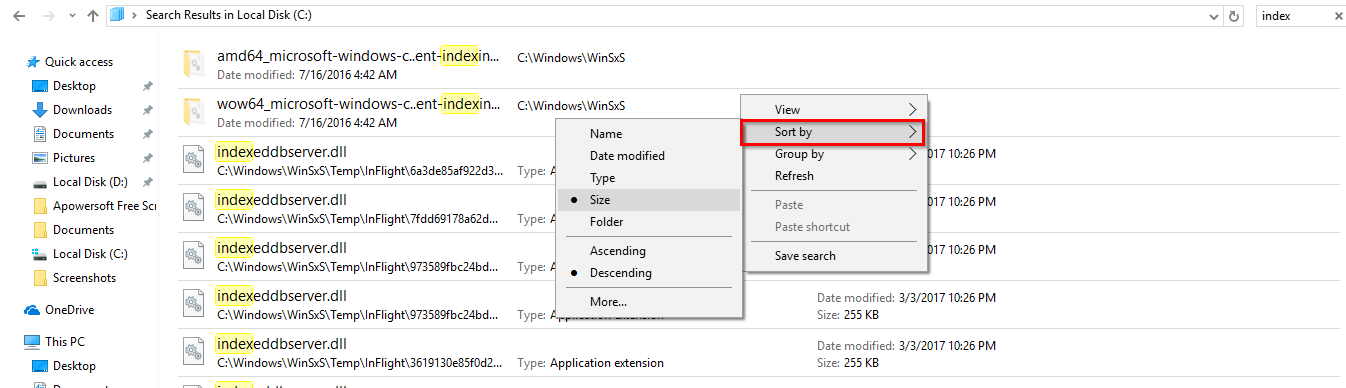Open Pictures in navigation pane
This screenshot has width=1346, height=388.
(74, 158)
